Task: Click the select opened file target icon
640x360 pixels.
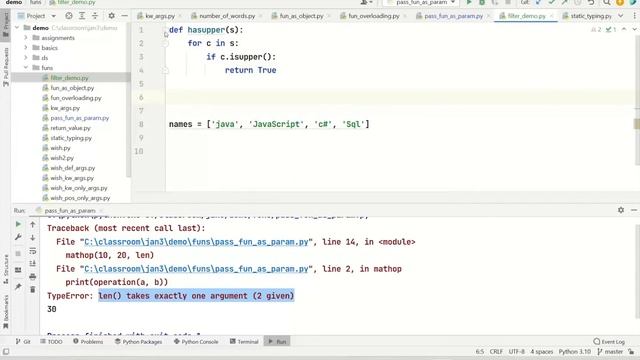Action: tap(69, 16)
